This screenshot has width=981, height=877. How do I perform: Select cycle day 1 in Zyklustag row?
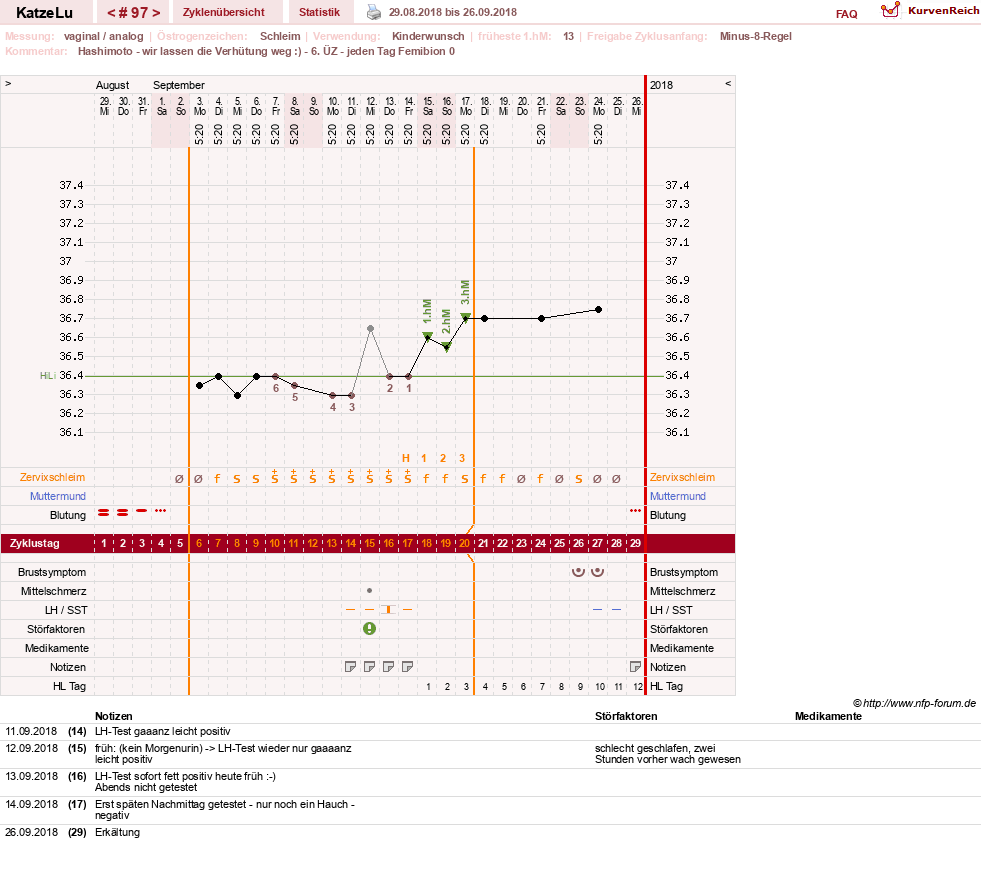(x=104, y=543)
